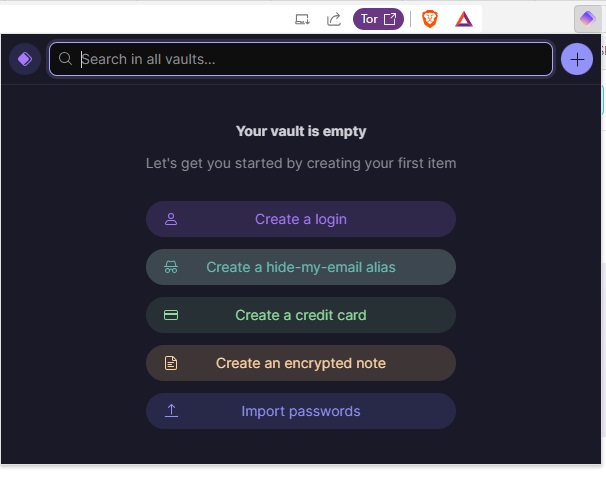This screenshot has height=479, width=606.
Task: Open the Proton Pass vault menu logo
Action: point(25,59)
